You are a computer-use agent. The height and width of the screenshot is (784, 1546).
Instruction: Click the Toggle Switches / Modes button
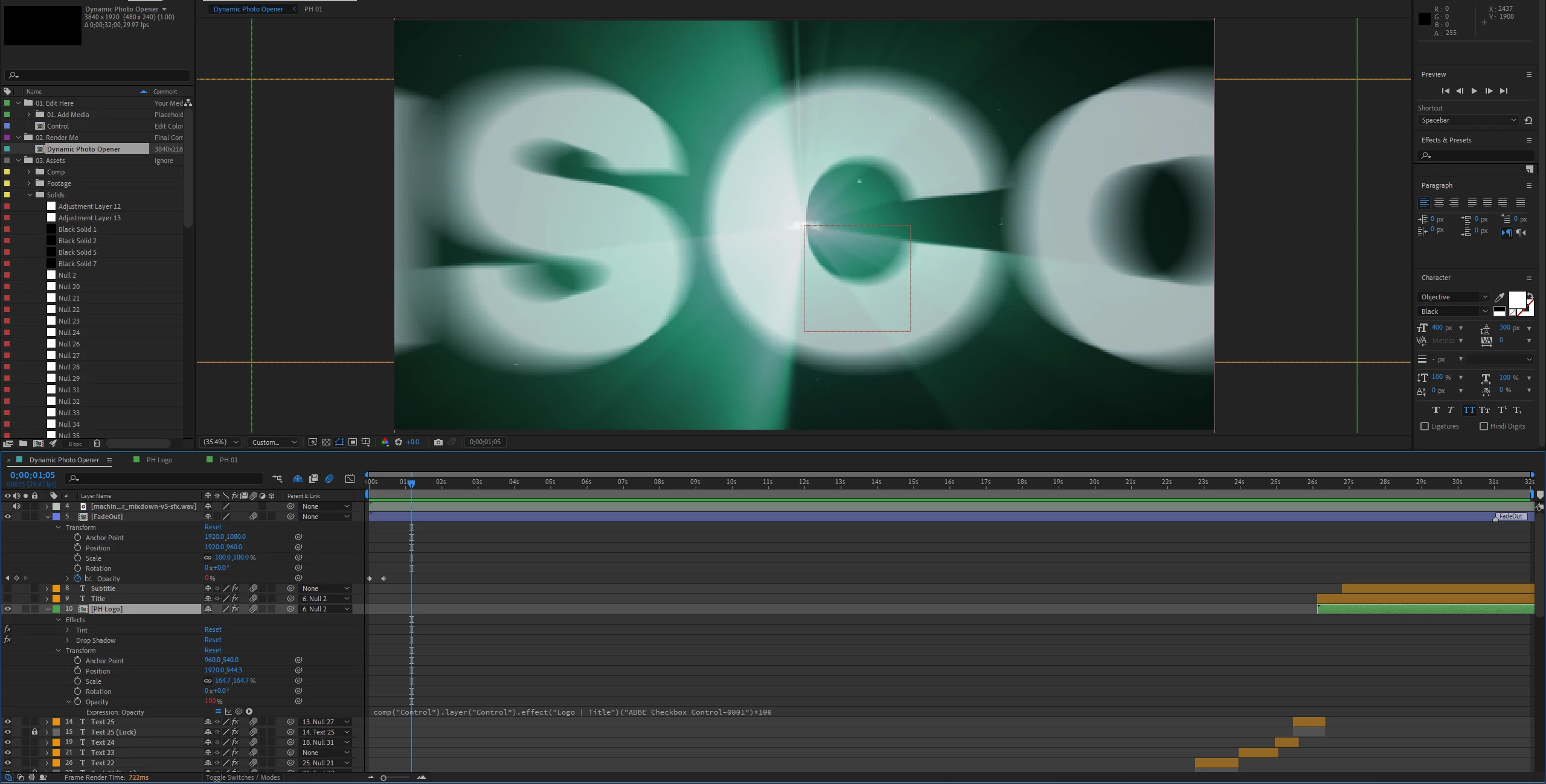point(242,777)
